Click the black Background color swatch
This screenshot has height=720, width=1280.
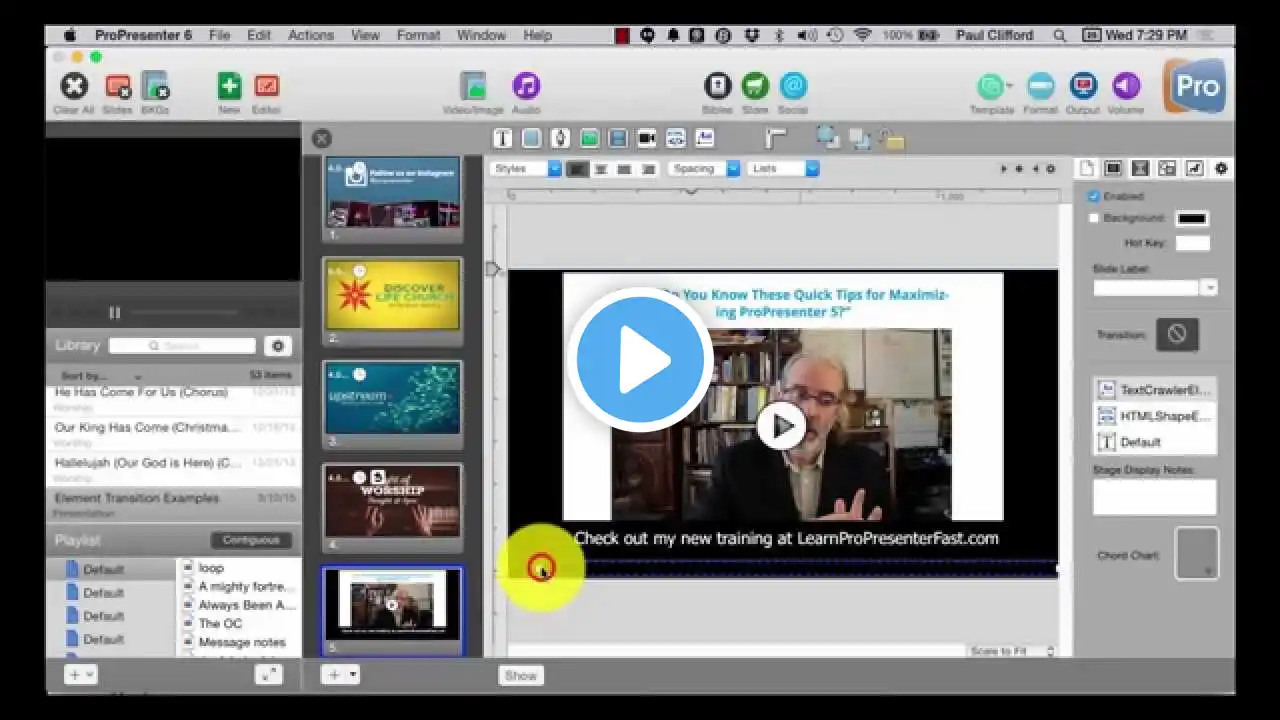coord(1192,219)
